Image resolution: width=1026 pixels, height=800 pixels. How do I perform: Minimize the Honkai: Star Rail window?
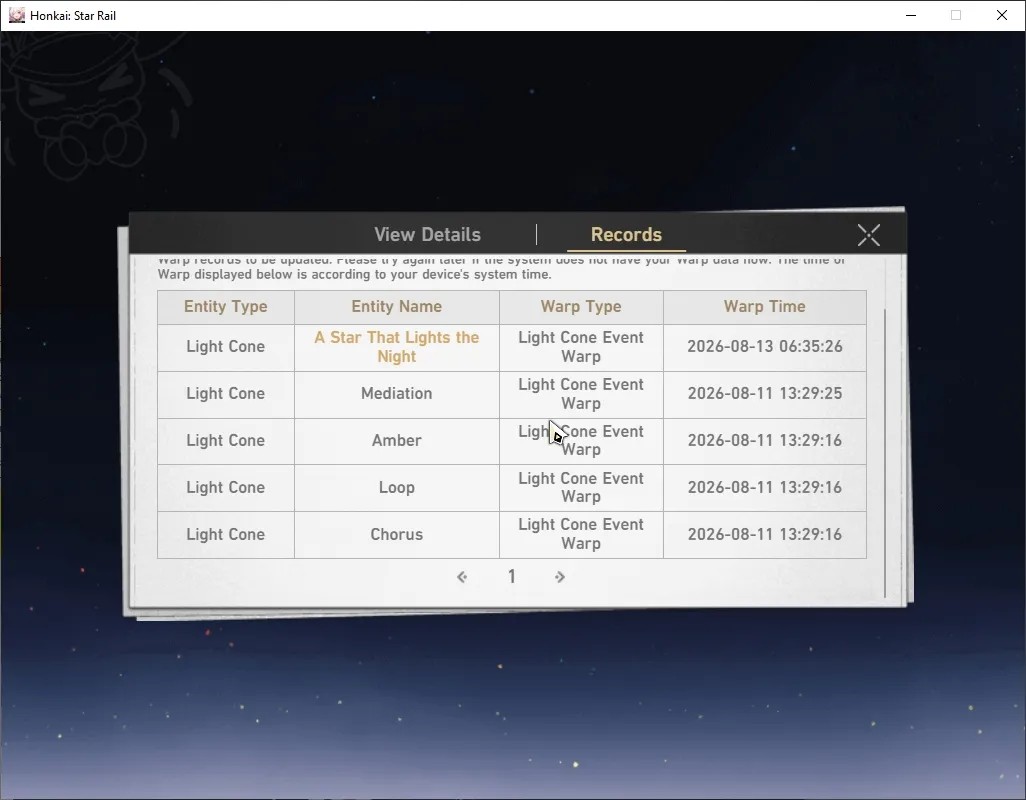click(x=911, y=15)
